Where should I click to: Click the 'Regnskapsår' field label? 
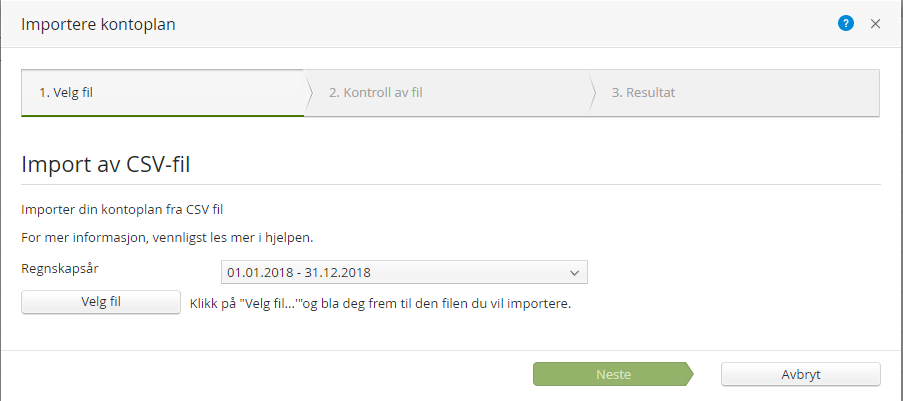pos(60,268)
